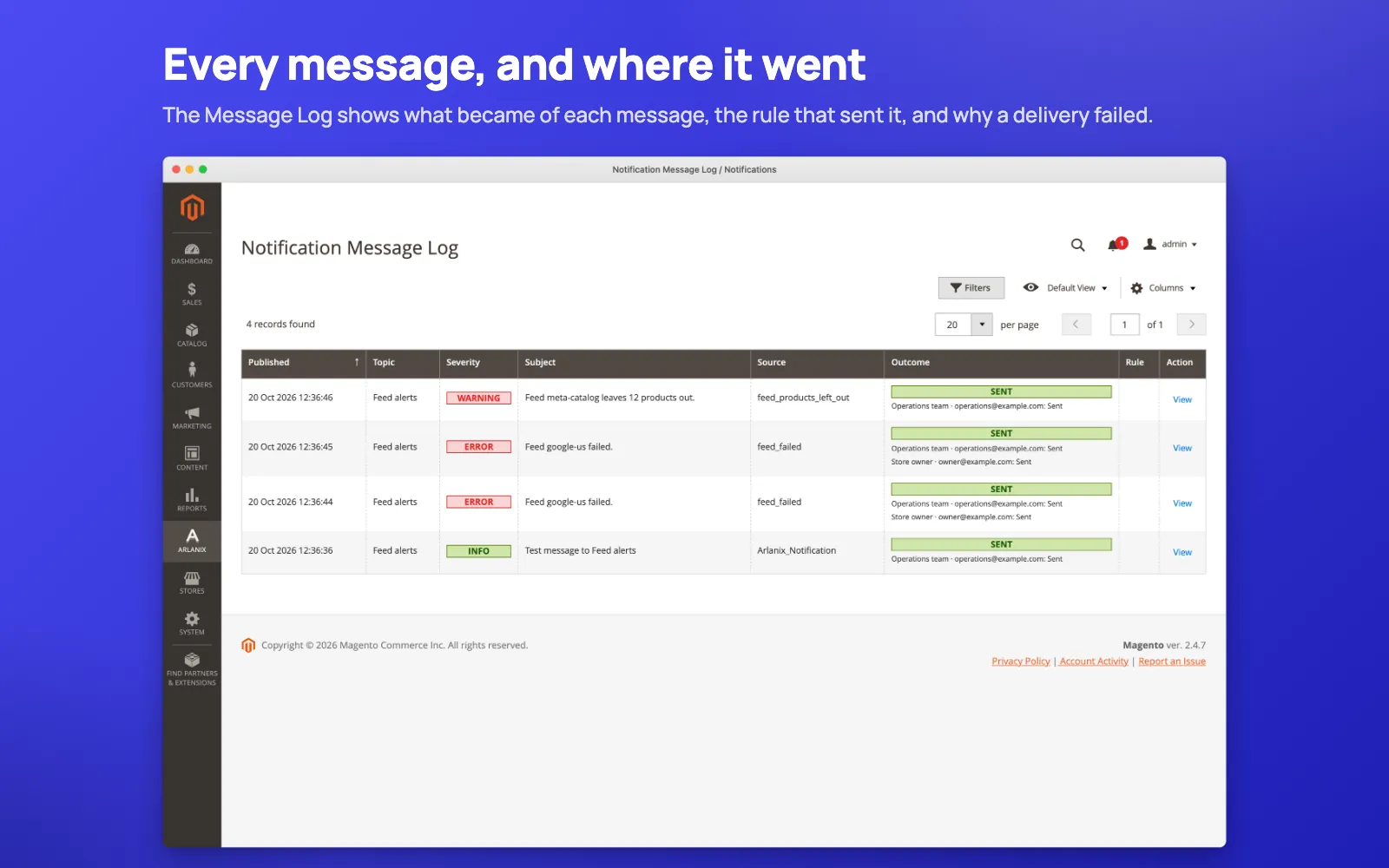1389x868 pixels.
Task: View the 12:36:45 feed_failed message
Action: tap(1182, 449)
